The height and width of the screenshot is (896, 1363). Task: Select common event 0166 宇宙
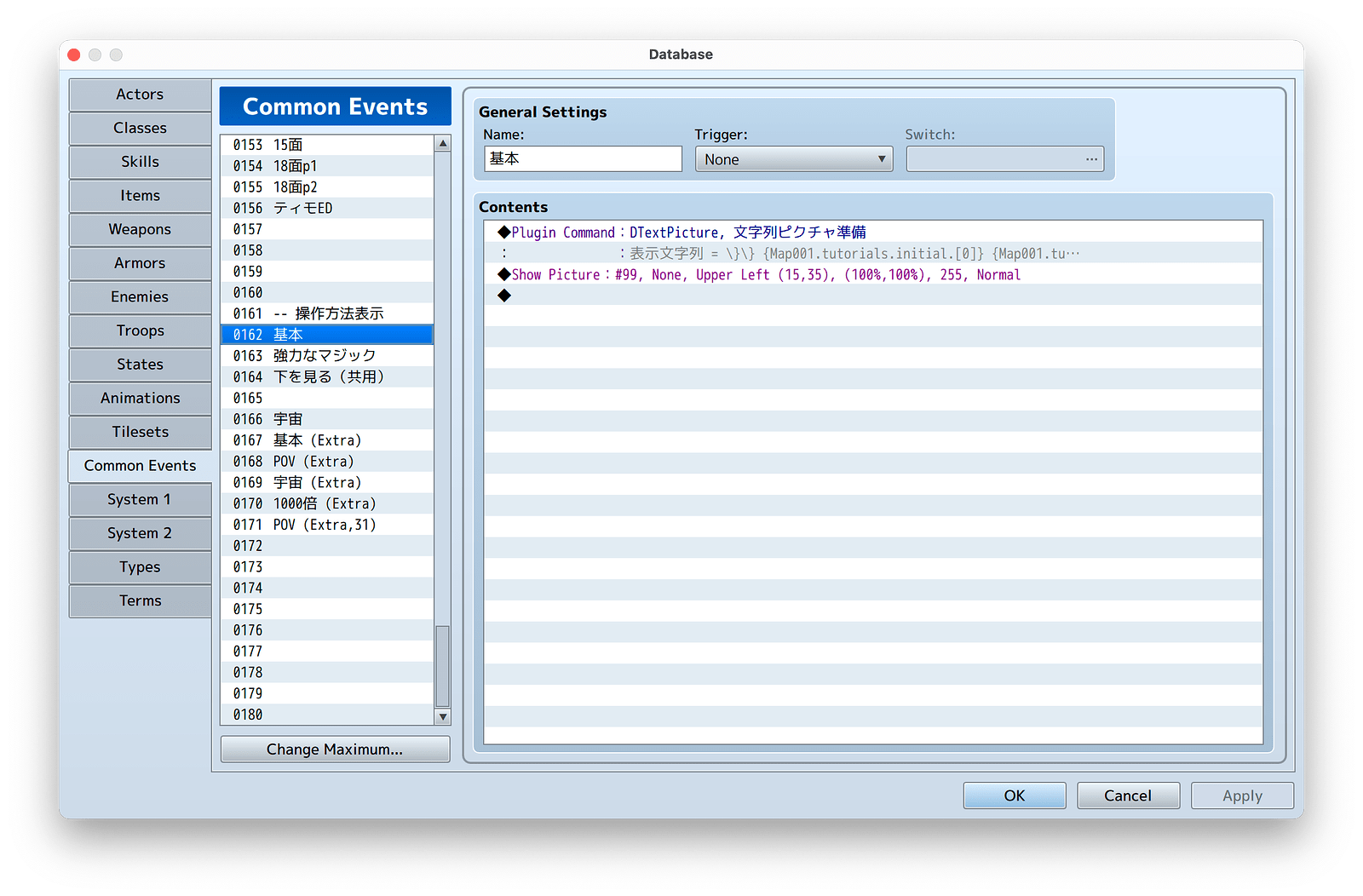click(327, 419)
